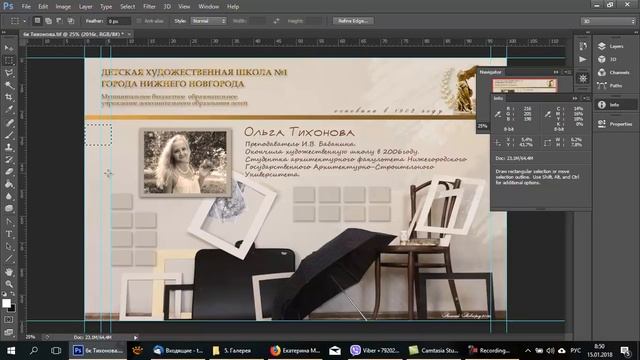Viewport: 640px width, 360px height.
Task: Select the Healing Brush tool
Action: [9, 123]
